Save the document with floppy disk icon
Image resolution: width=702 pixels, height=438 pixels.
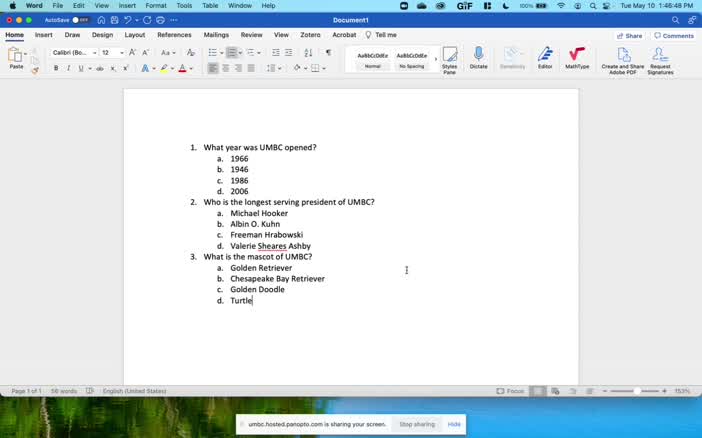tap(115, 20)
